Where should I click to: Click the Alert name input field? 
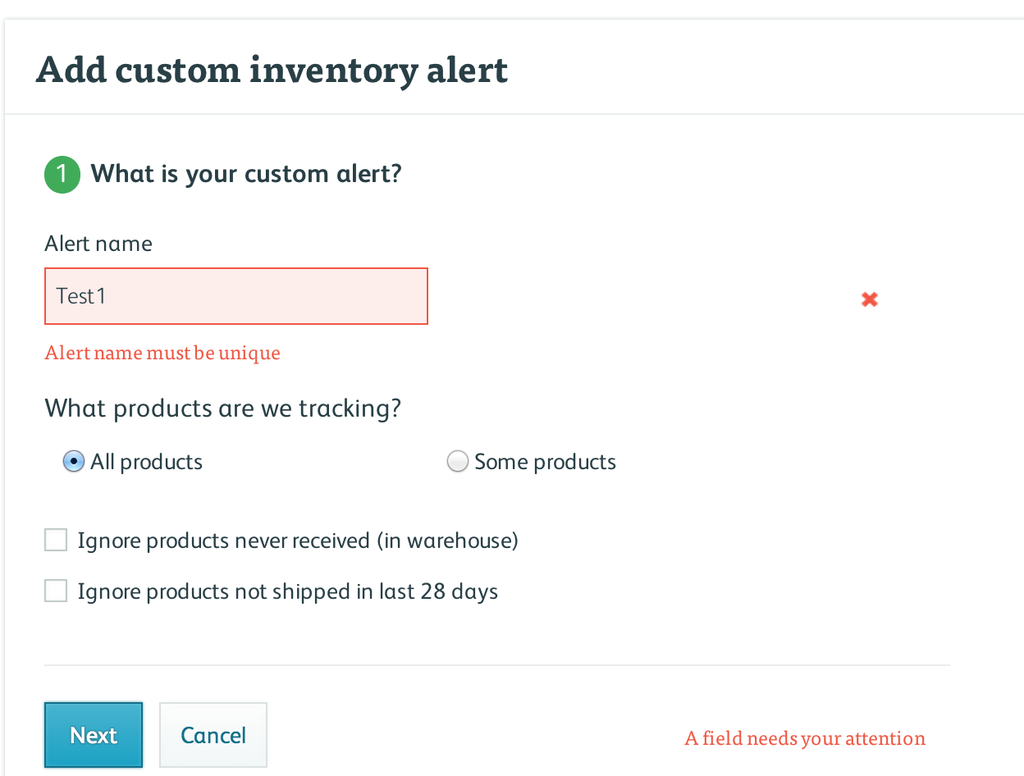[236, 296]
